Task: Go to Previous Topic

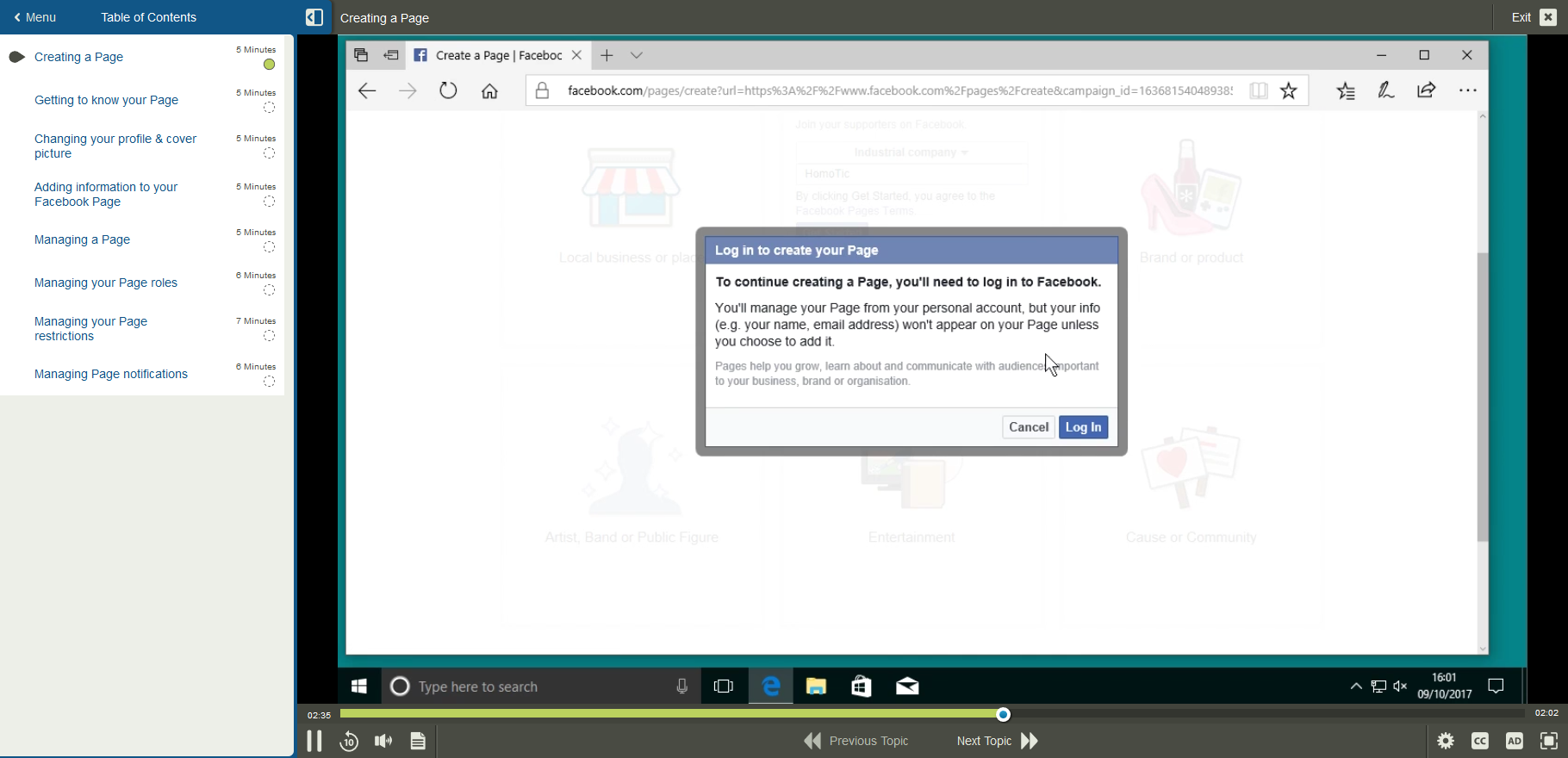Action: click(x=856, y=741)
